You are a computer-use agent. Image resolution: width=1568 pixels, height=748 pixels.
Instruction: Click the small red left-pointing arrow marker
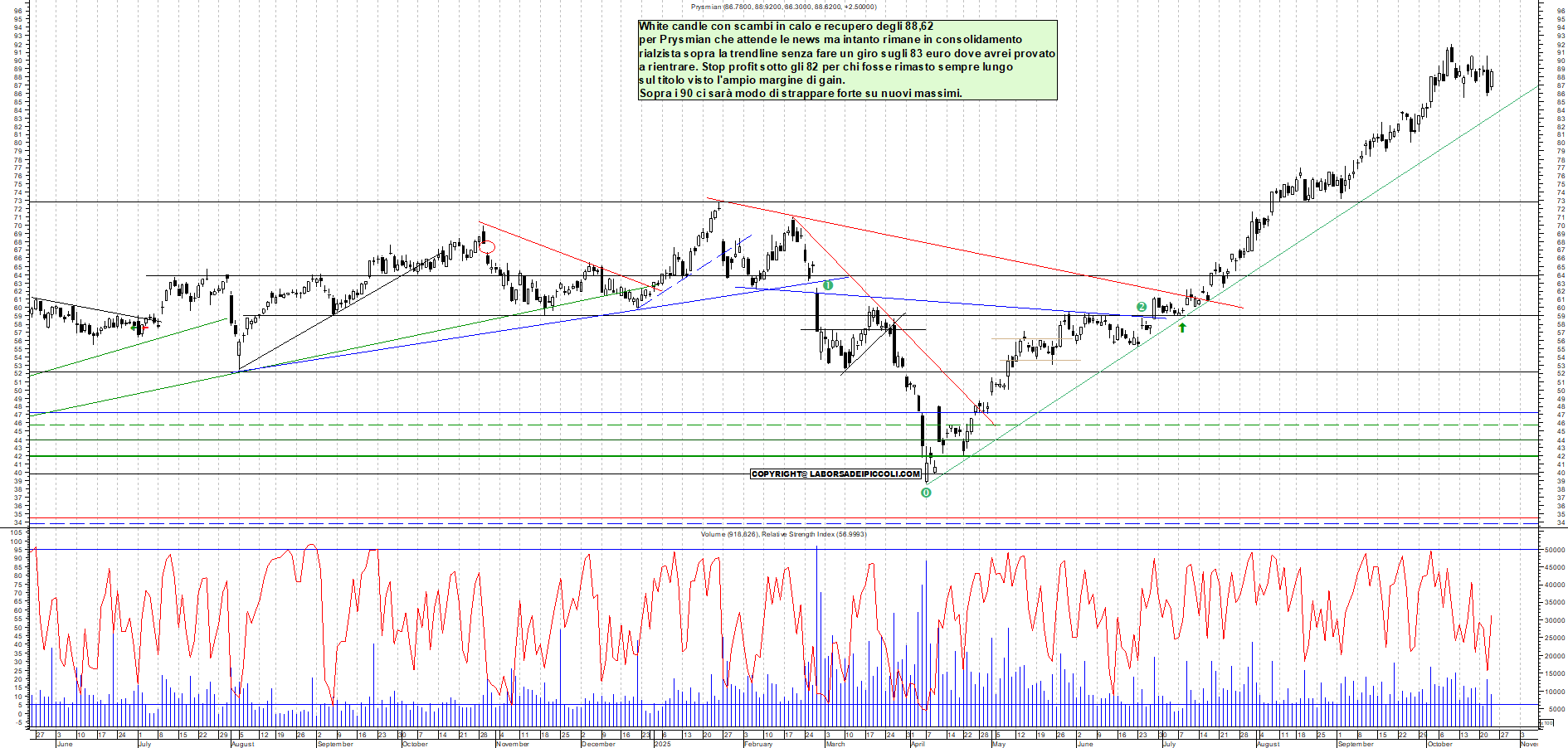coord(145,328)
